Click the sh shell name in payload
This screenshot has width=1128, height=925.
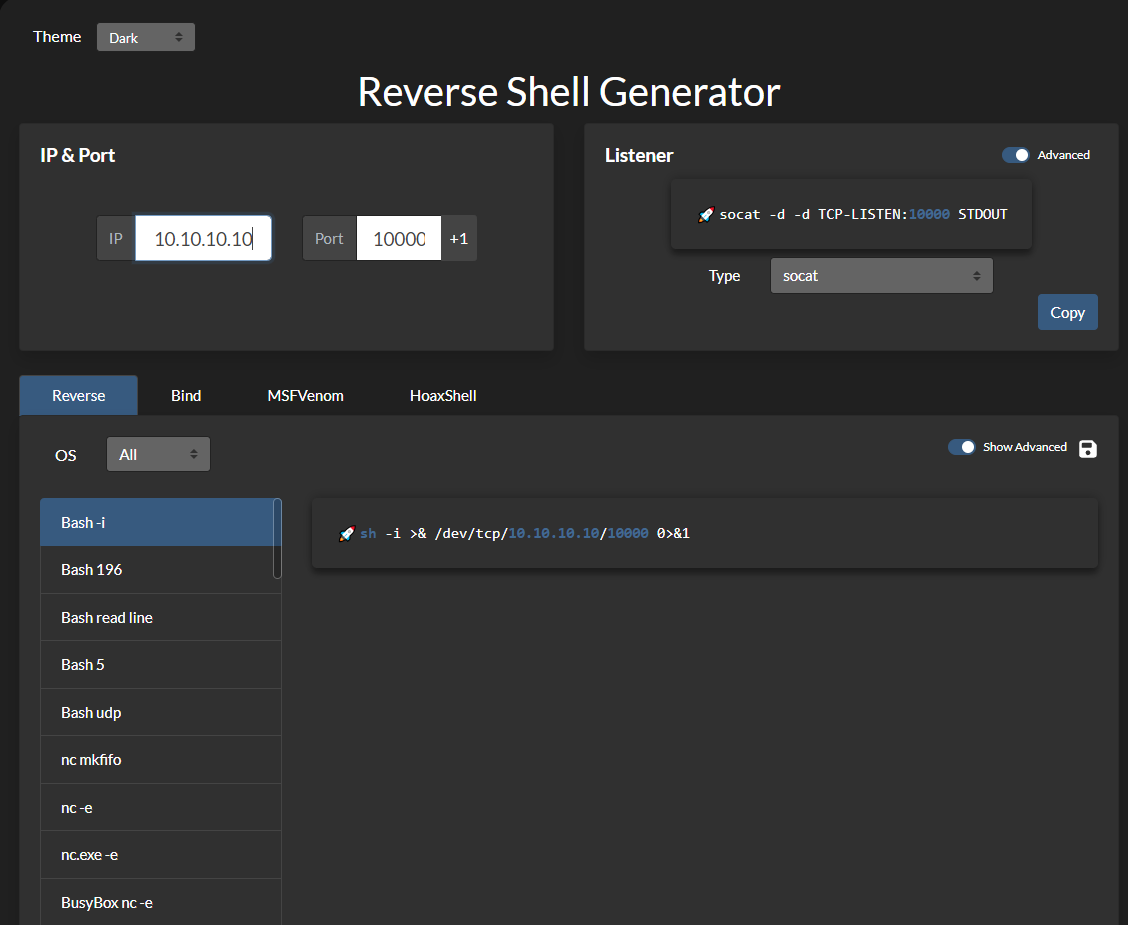point(368,534)
